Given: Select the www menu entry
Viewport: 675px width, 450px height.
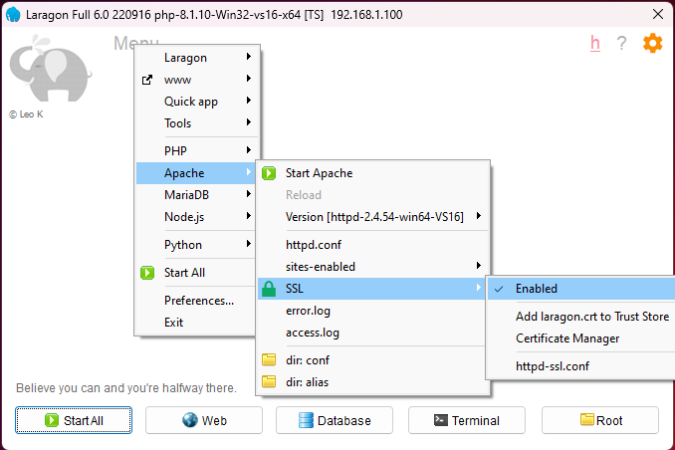Looking at the screenshot, I should (x=196, y=80).
